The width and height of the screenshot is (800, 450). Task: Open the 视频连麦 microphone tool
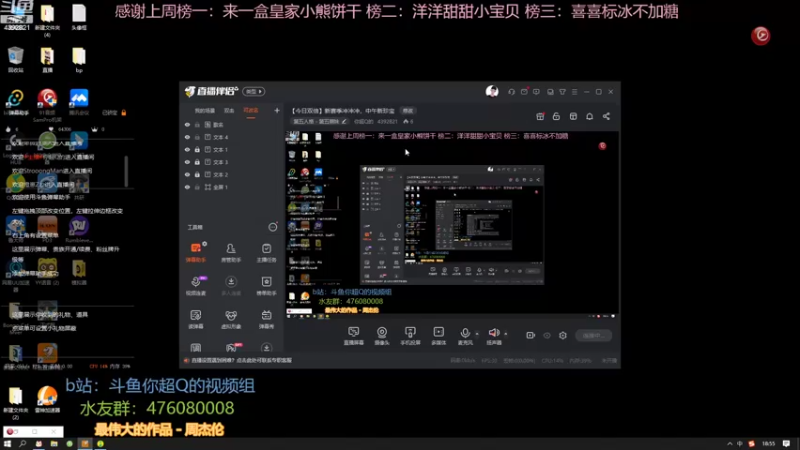(x=195, y=285)
